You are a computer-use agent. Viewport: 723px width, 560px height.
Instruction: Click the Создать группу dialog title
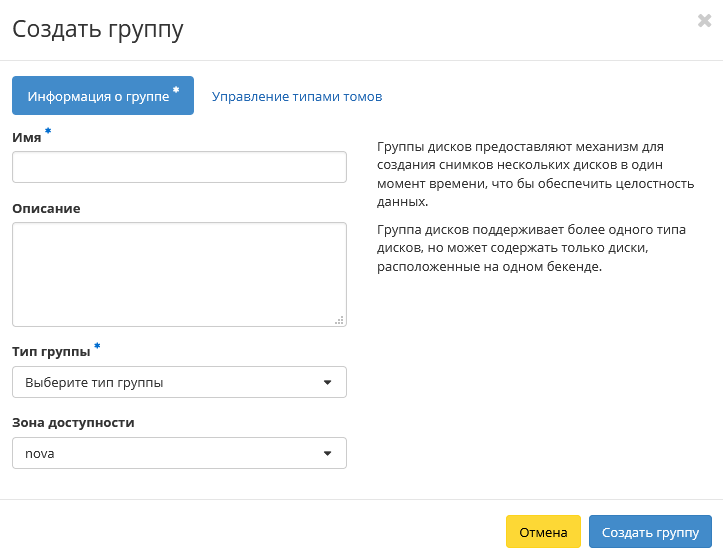[x=98, y=29]
